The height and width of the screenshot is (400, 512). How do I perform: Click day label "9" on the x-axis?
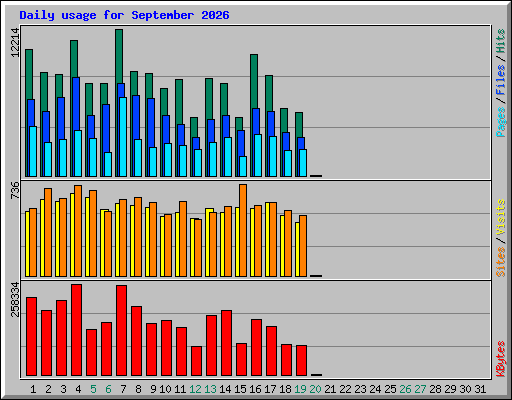153,389
